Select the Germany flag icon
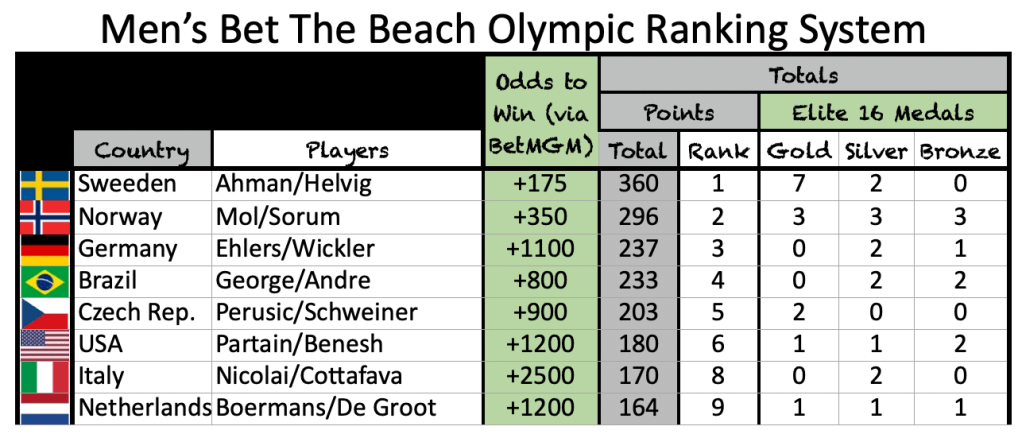The image size is (1022, 434). point(45,248)
